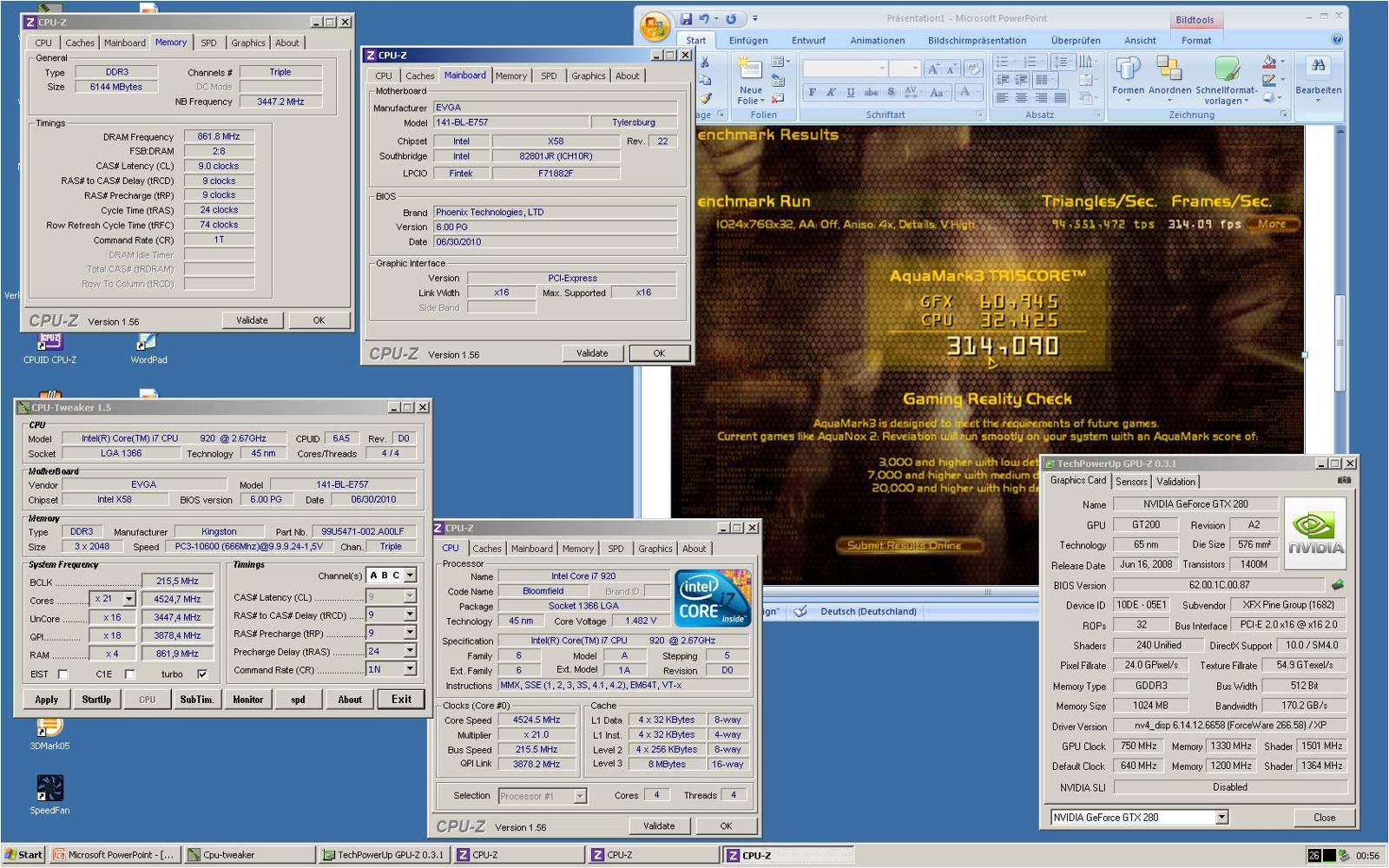This screenshot has height=868, width=1389.
Task: Switch to Cpu-tweaker taskbar button
Action: coord(250,855)
